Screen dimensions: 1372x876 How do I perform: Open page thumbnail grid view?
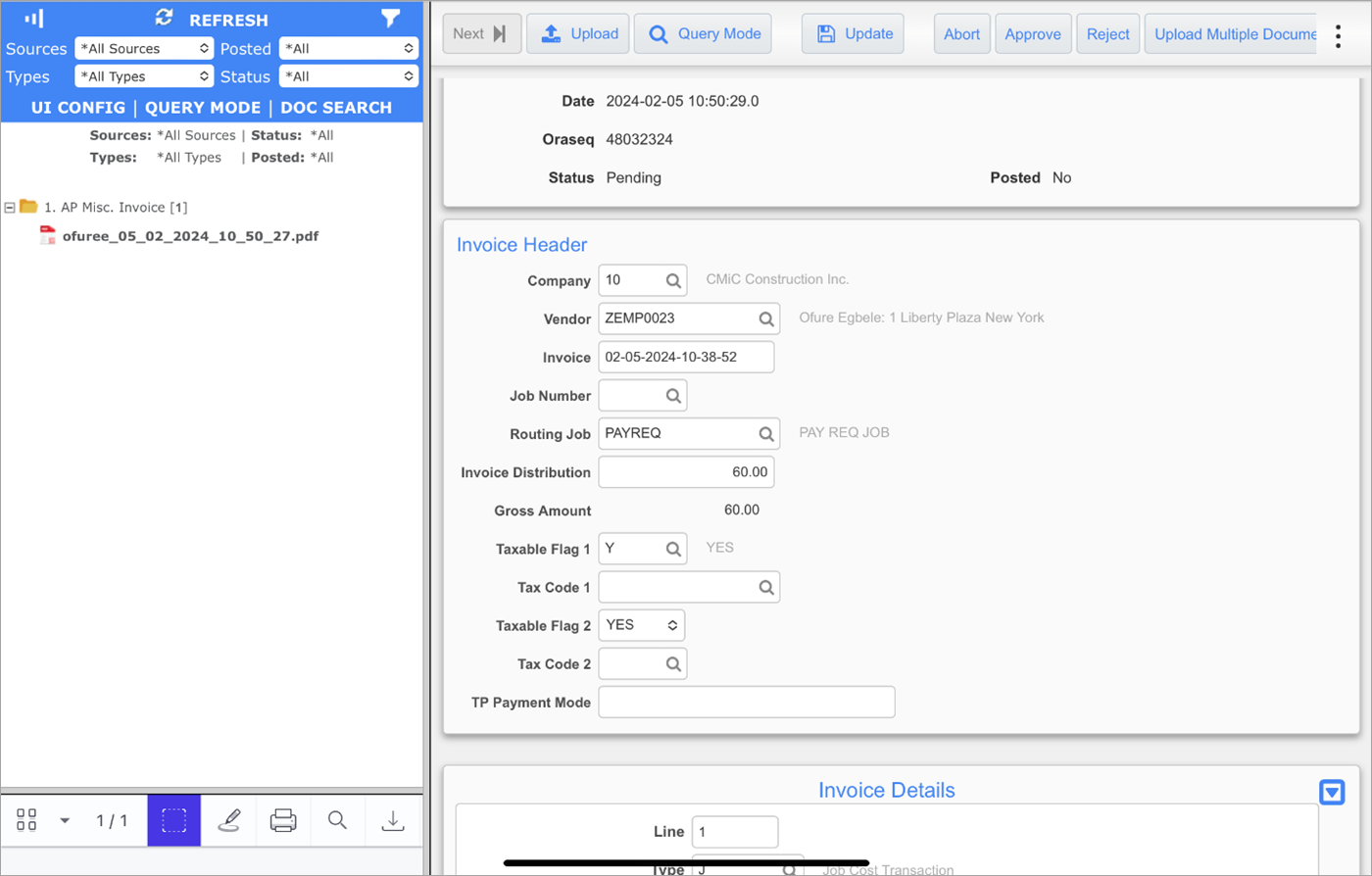26,820
